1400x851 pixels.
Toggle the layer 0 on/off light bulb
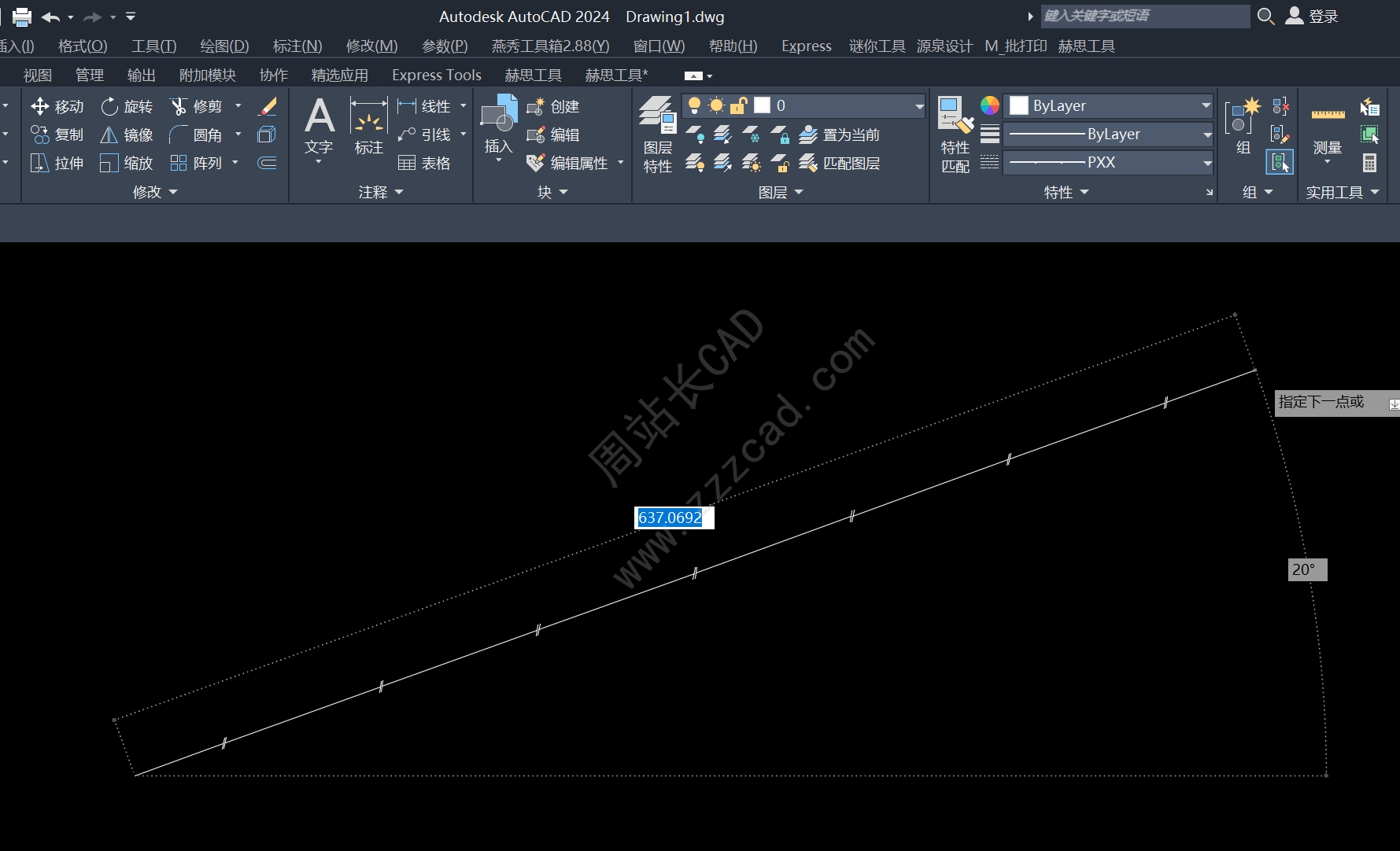coord(694,105)
